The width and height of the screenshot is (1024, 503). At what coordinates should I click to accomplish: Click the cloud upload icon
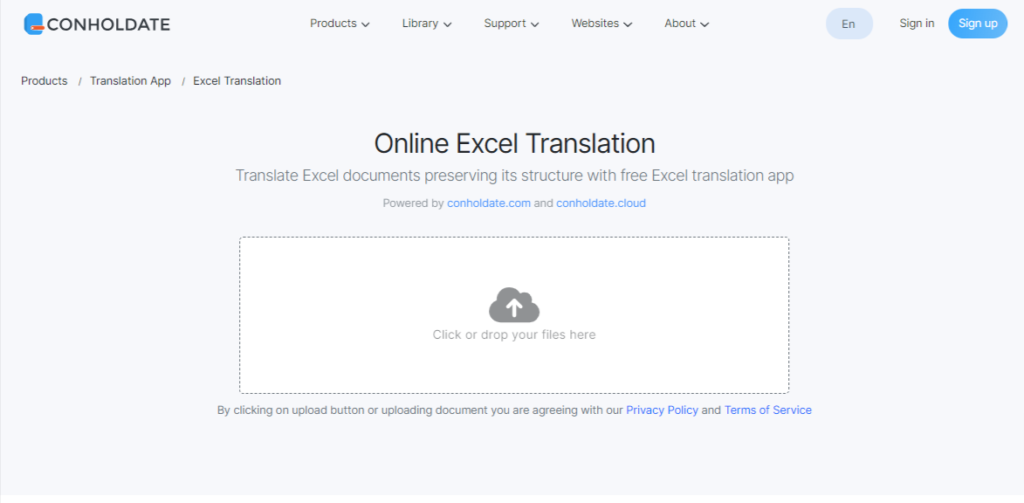click(x=514, y=305)
